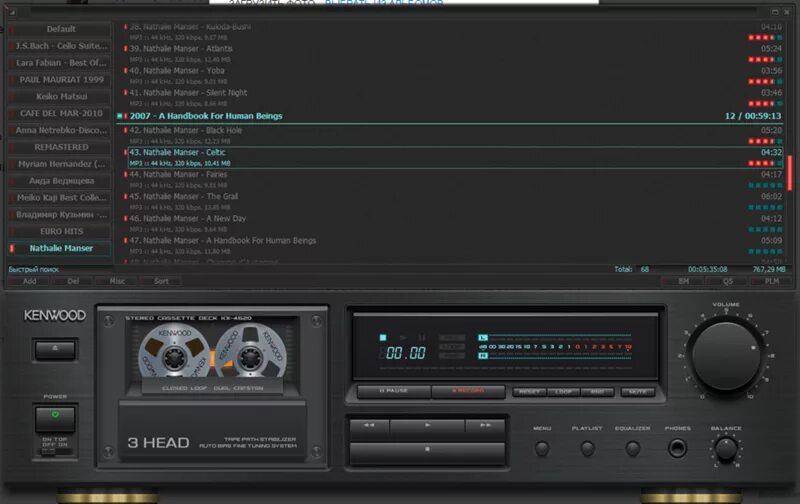Select the Аида Ведищева playlist tab
The height and width of the screenshot is (504, 800).
pos(60,181)
